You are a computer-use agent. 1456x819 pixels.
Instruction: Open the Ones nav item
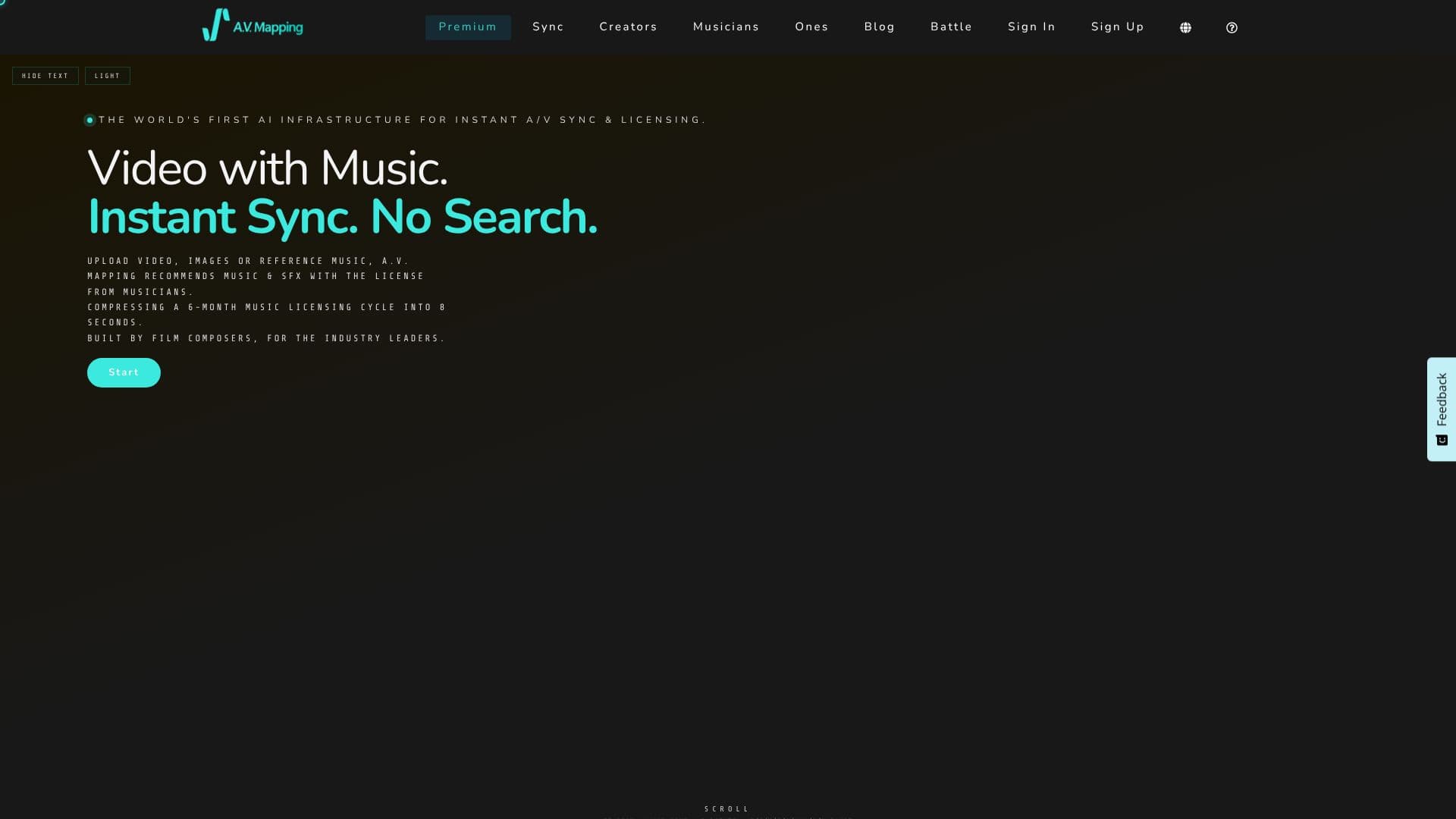[811, 27]
